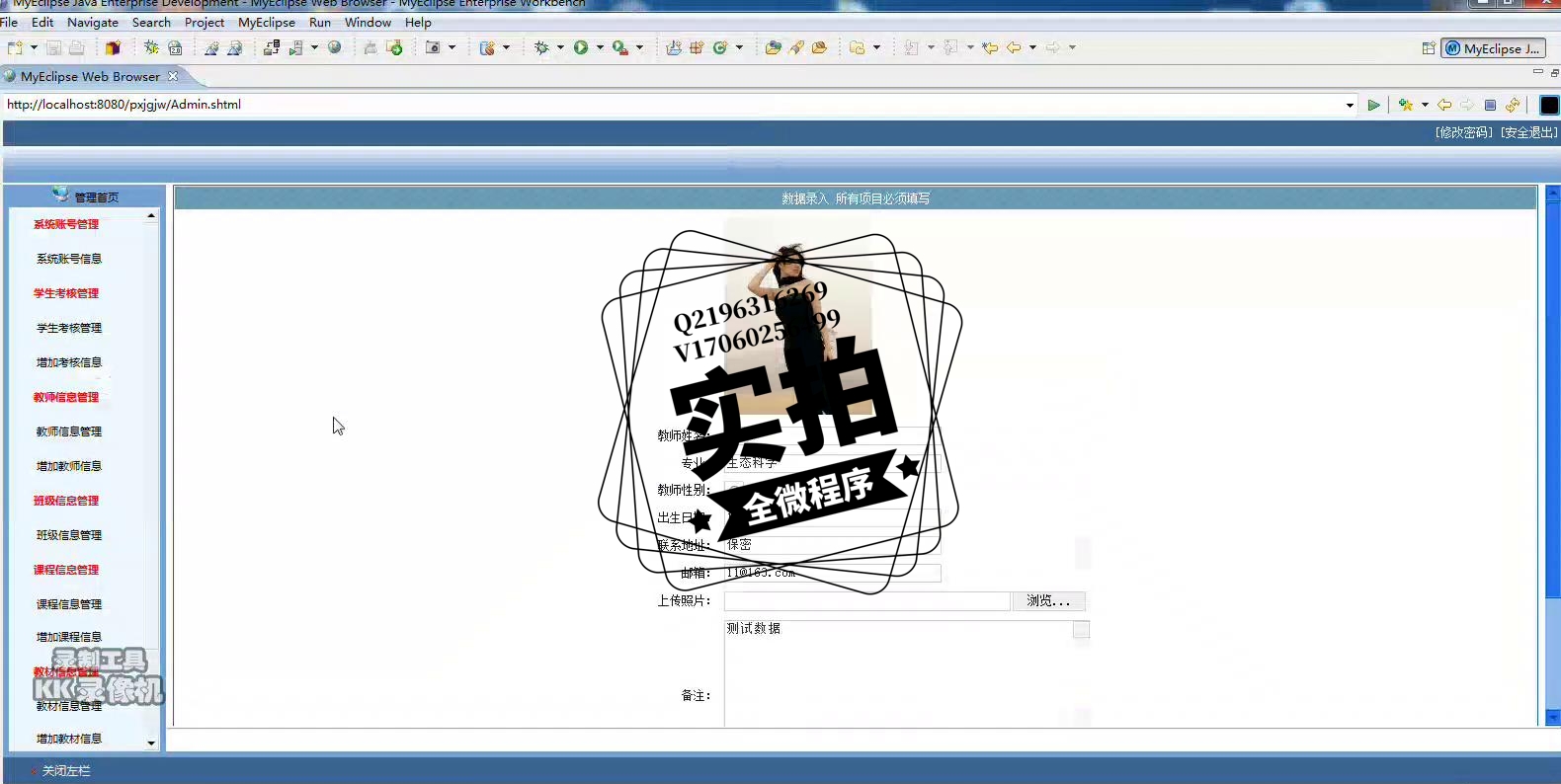Open 班级信息管理 sub-item in sidebar
Screen dimensions: 1561x784
[69, 535]
